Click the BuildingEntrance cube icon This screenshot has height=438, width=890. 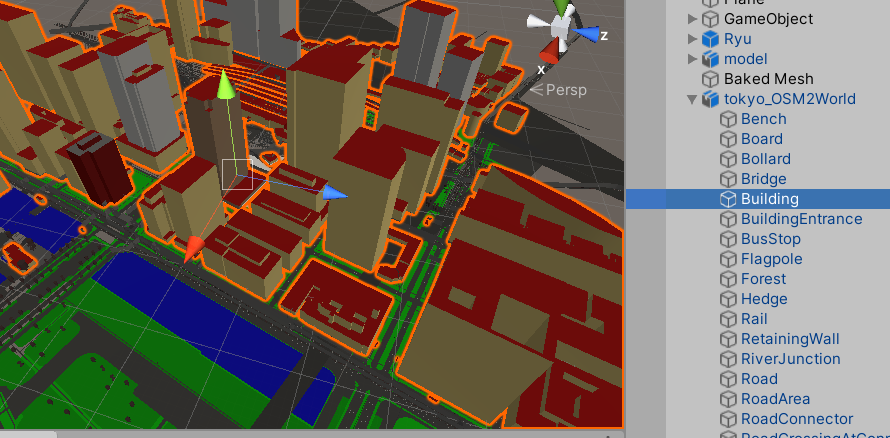click(728, 219)
